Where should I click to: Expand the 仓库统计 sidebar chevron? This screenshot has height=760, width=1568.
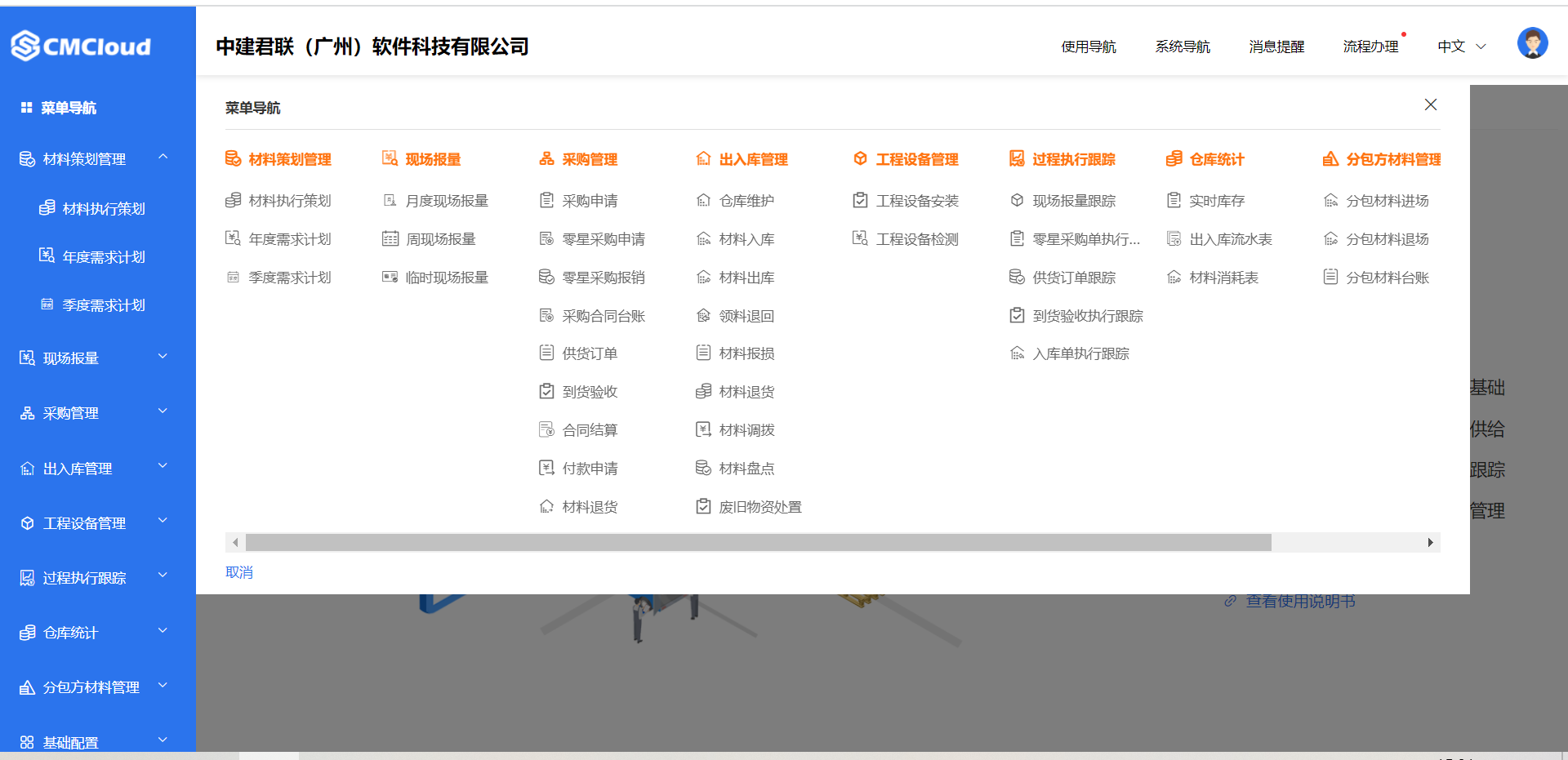pyautogui.click(x=163, y=630)
